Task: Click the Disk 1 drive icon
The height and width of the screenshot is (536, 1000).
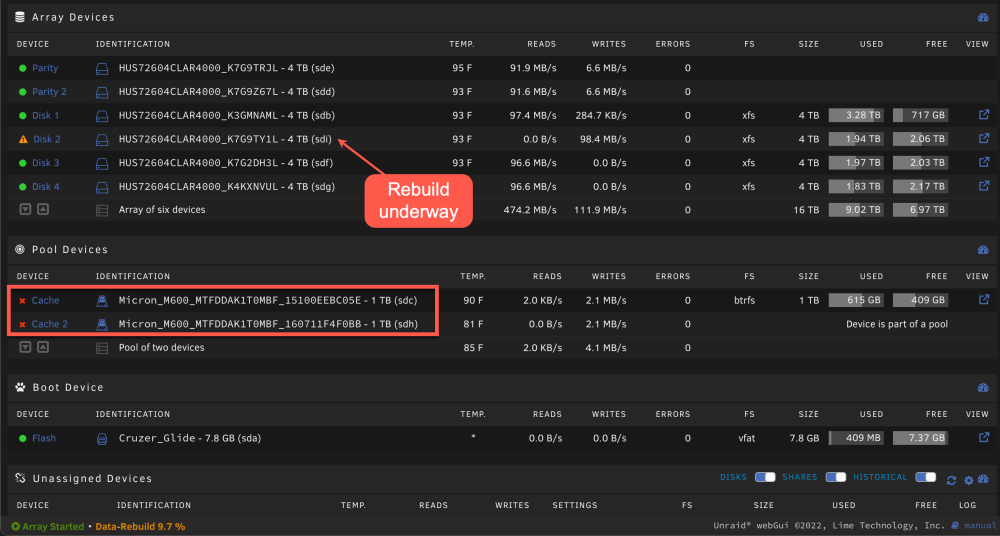Action: [x=102, y=115]
